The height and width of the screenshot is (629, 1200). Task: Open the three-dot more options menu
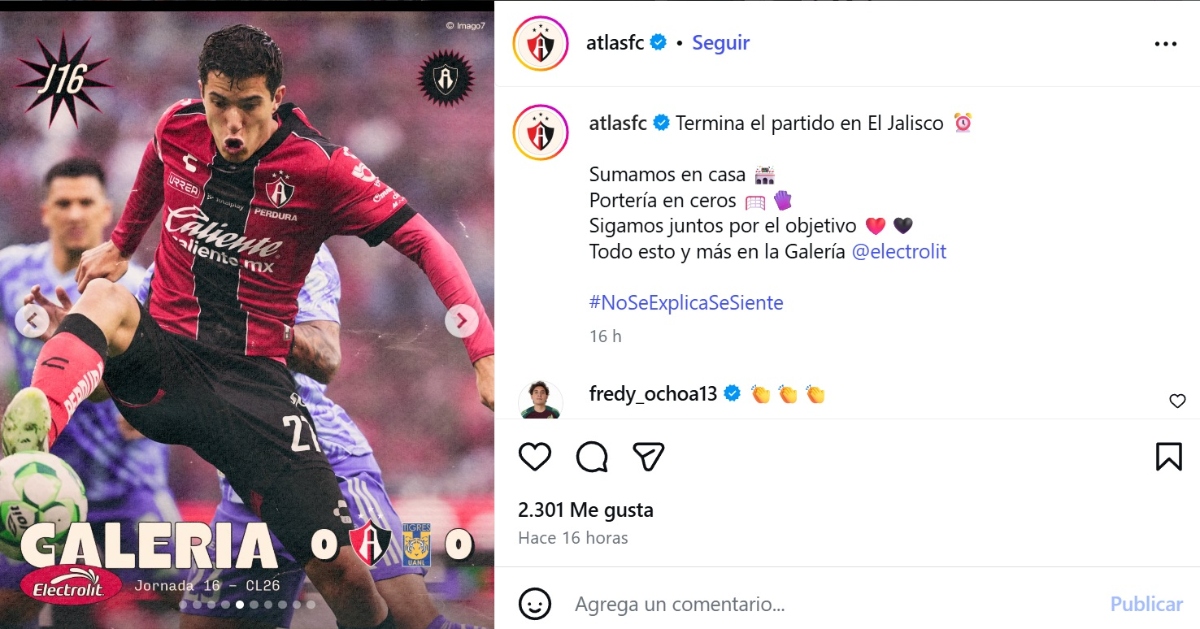tap(1166, 44)
